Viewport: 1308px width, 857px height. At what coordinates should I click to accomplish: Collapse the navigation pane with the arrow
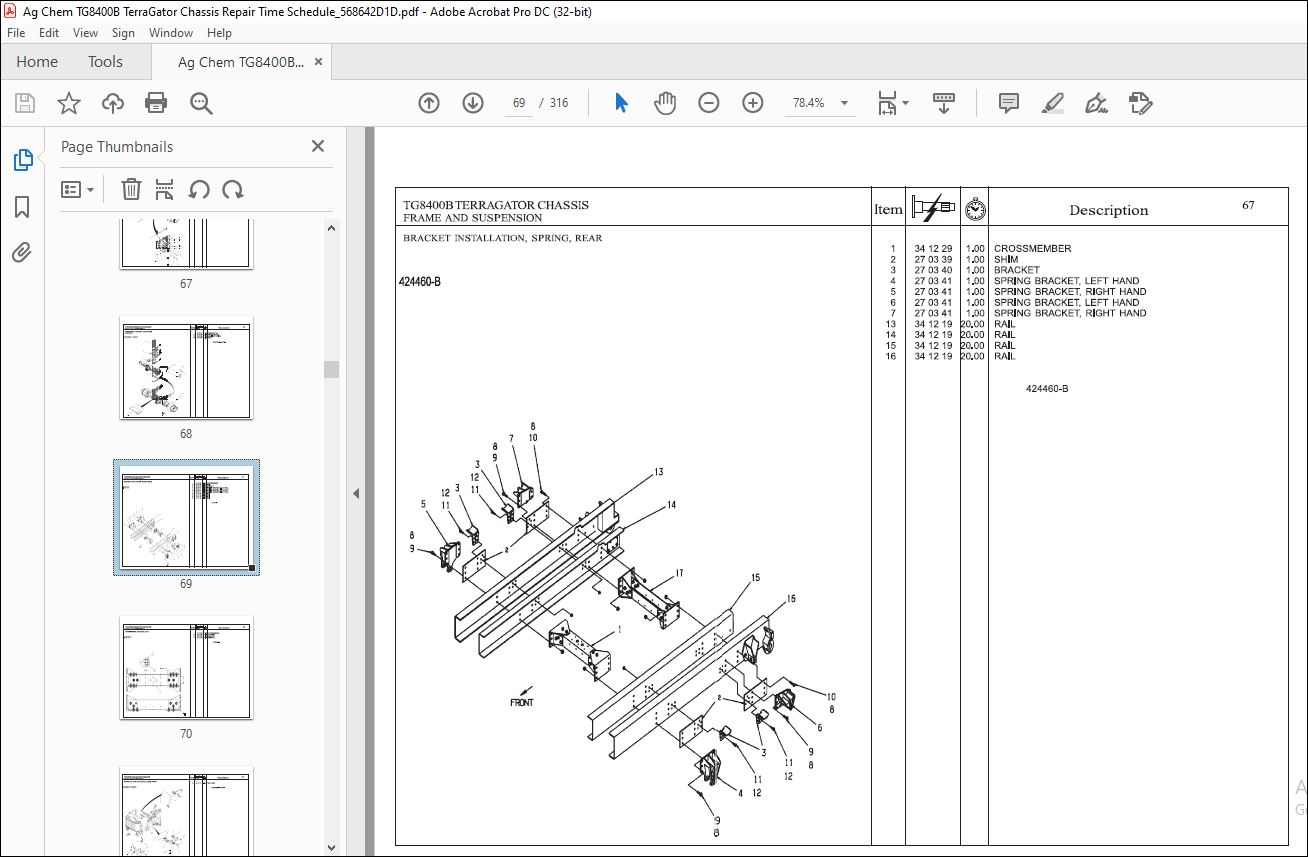point(356,493)
